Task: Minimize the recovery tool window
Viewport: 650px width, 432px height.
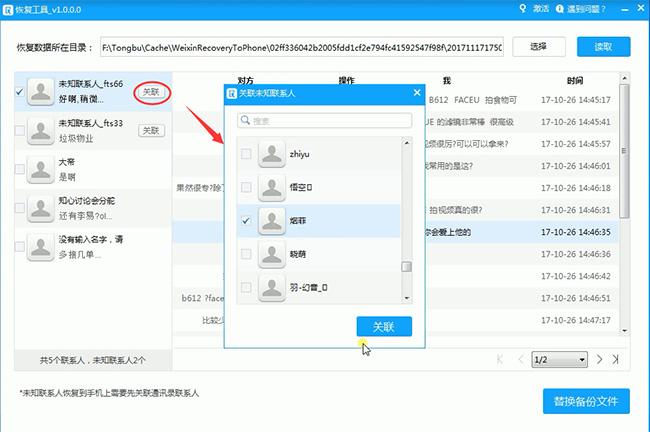Action: (x=625, y=9)
